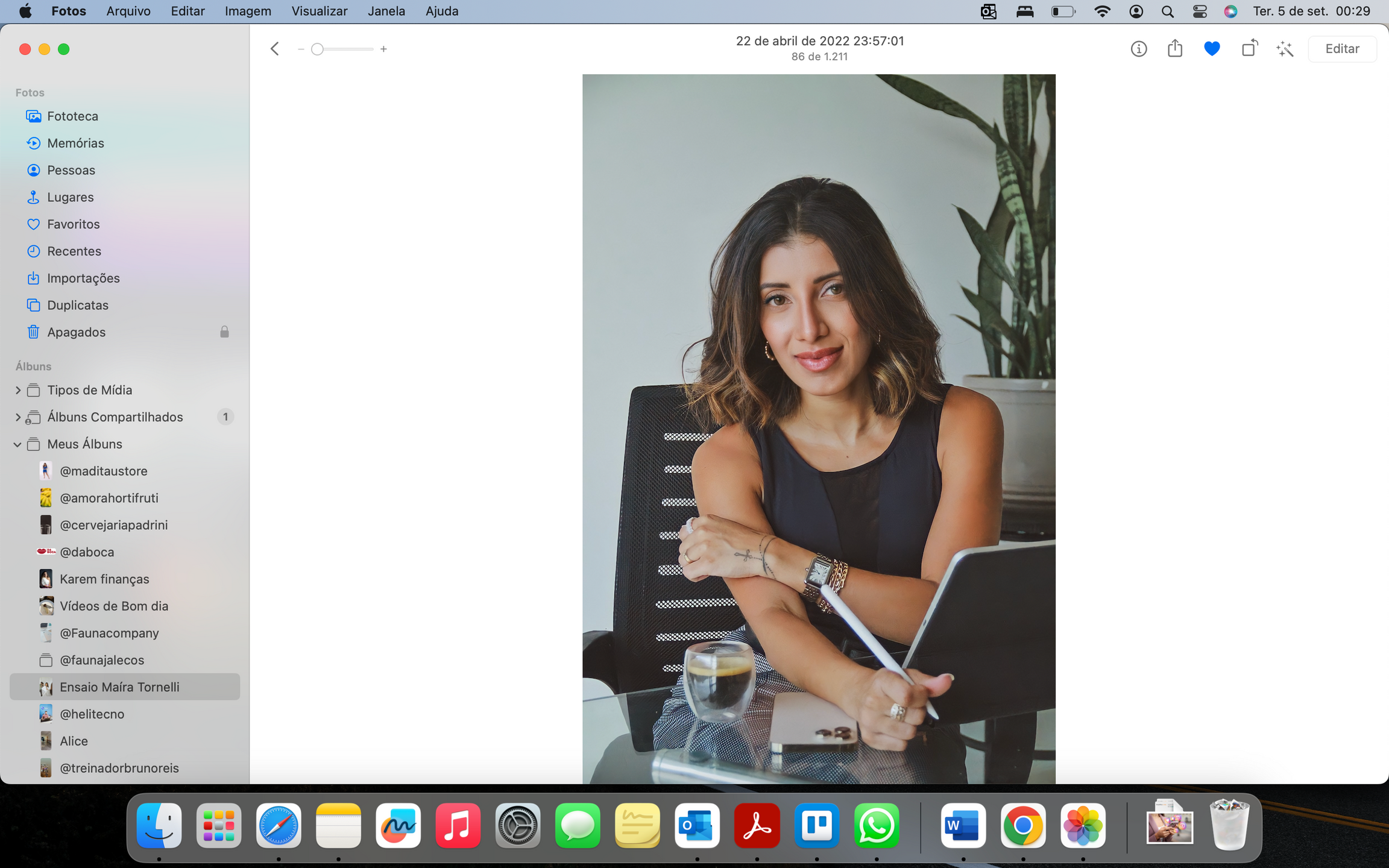
Task: Open the Arquivo menu
Action: tap(128, 11)
